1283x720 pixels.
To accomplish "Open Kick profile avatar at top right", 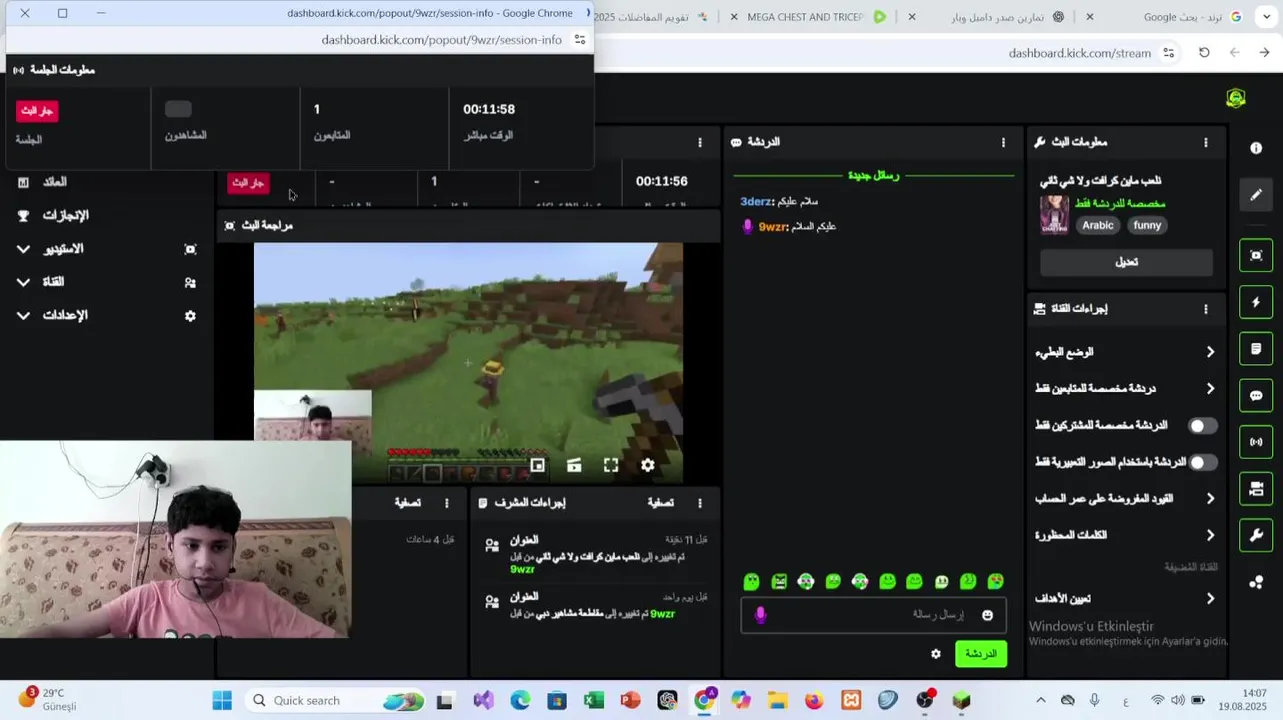I will point(1236,98).
